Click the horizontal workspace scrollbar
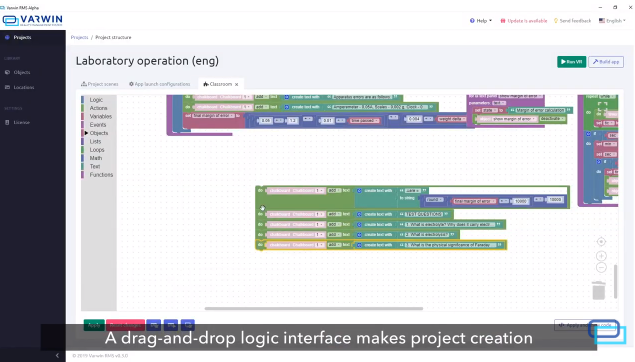The image size is (635, 362). pyautogui.click(x=314, y=309)
